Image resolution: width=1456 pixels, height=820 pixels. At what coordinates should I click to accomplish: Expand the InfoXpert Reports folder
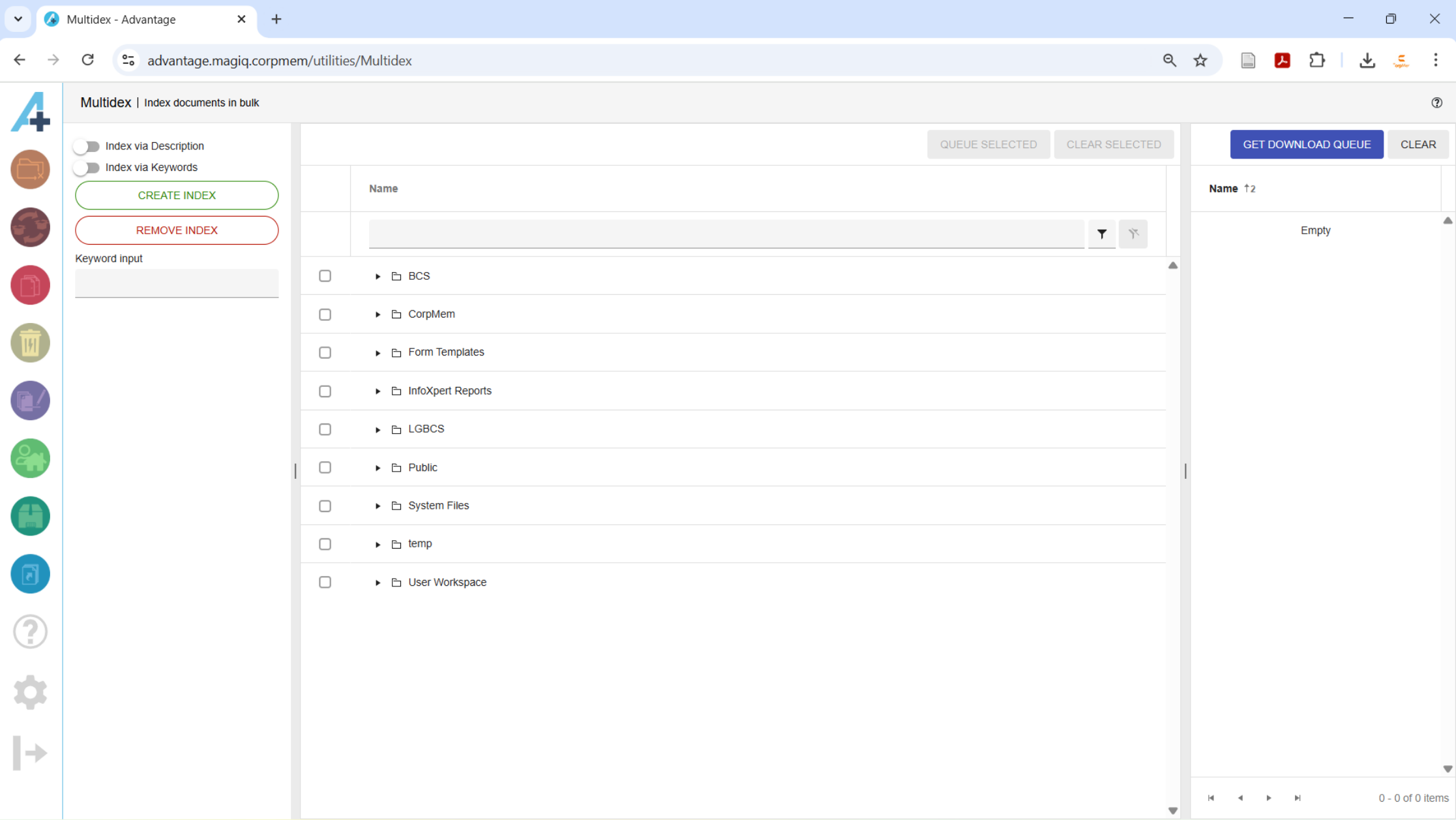tap(378, 391)
